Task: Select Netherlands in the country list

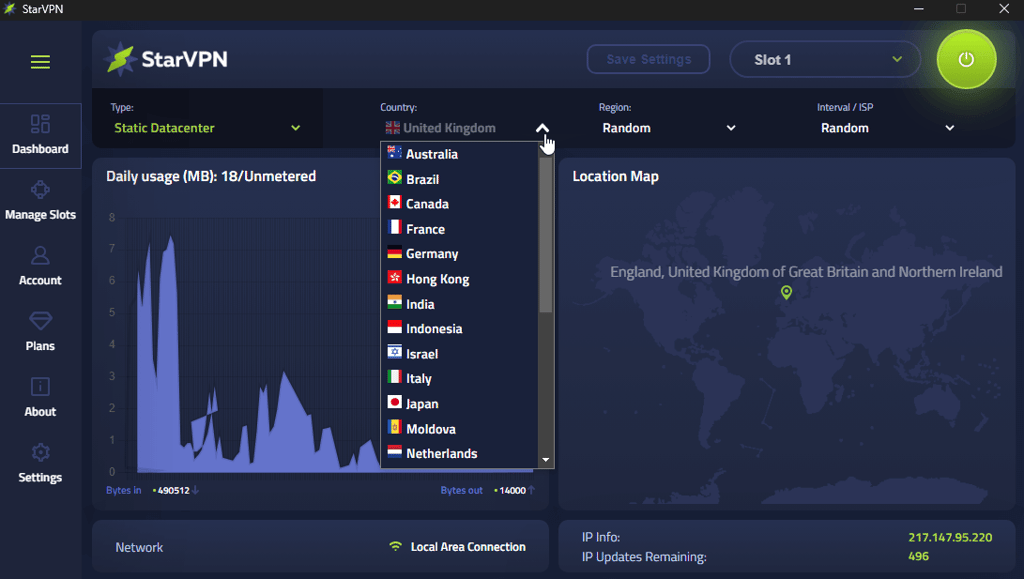Action: click(460, 454)
